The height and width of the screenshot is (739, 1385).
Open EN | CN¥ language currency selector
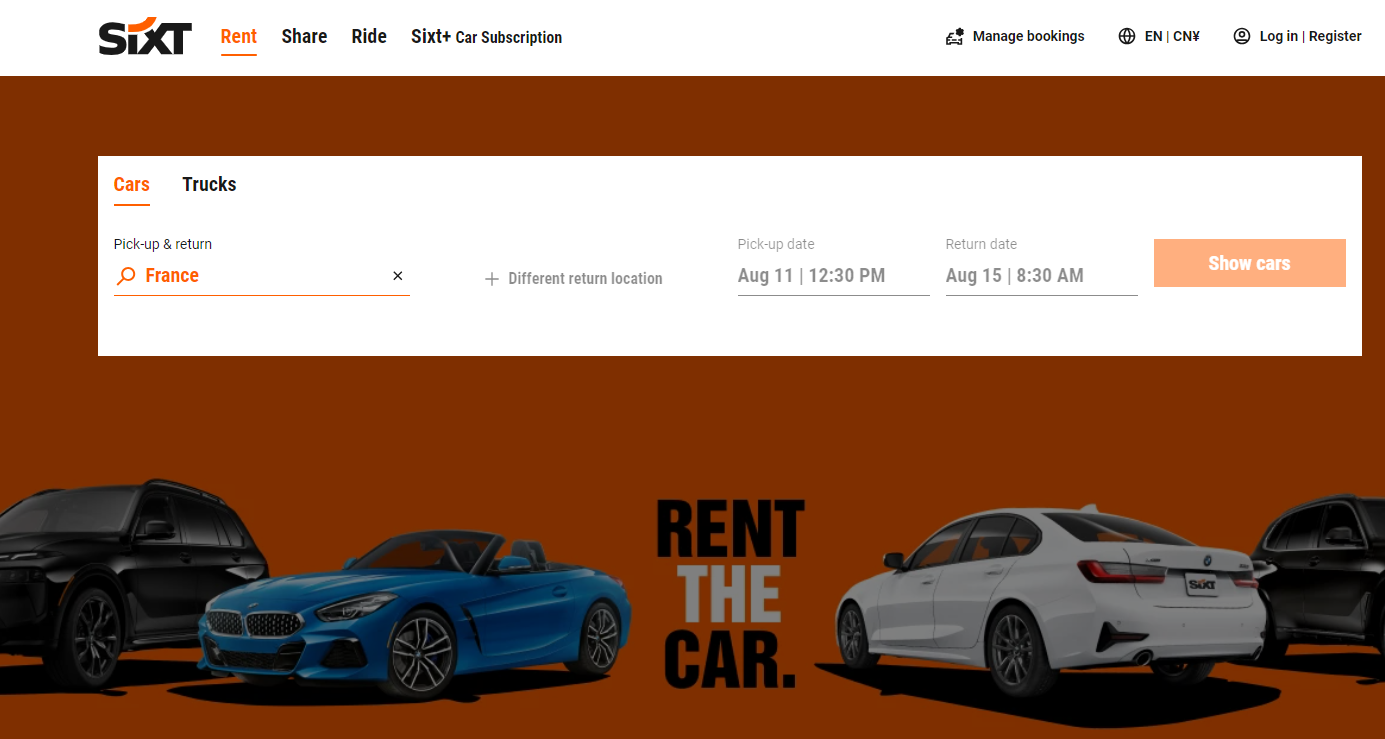(x=1171, y=37)
